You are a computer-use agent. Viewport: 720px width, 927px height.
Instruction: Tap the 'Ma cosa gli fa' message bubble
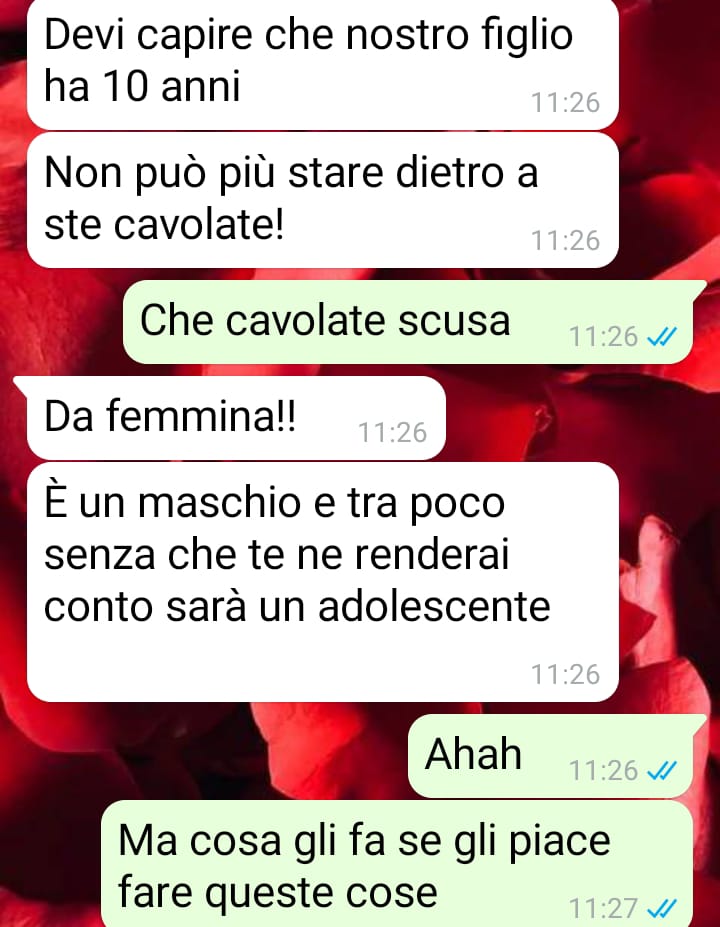click(397, 864)
